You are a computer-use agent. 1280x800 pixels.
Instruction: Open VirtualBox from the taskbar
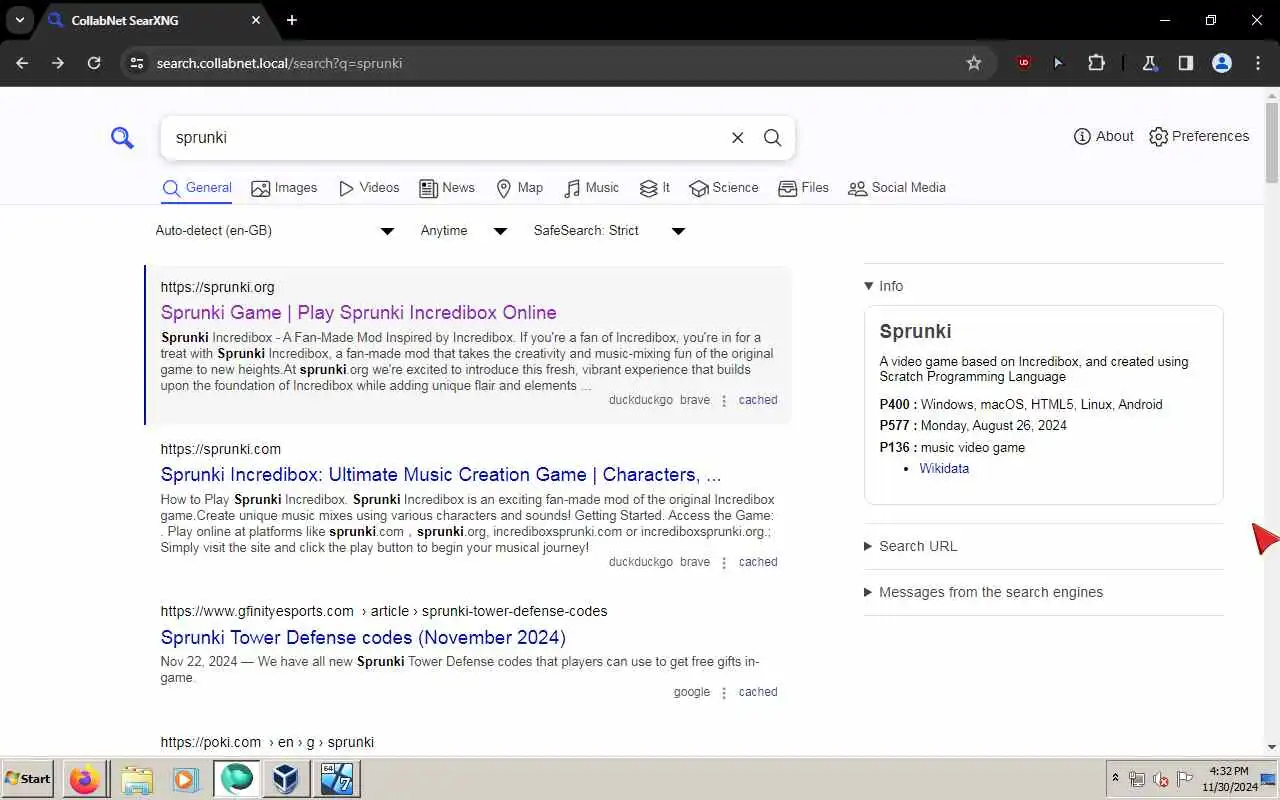coord(286,779)
